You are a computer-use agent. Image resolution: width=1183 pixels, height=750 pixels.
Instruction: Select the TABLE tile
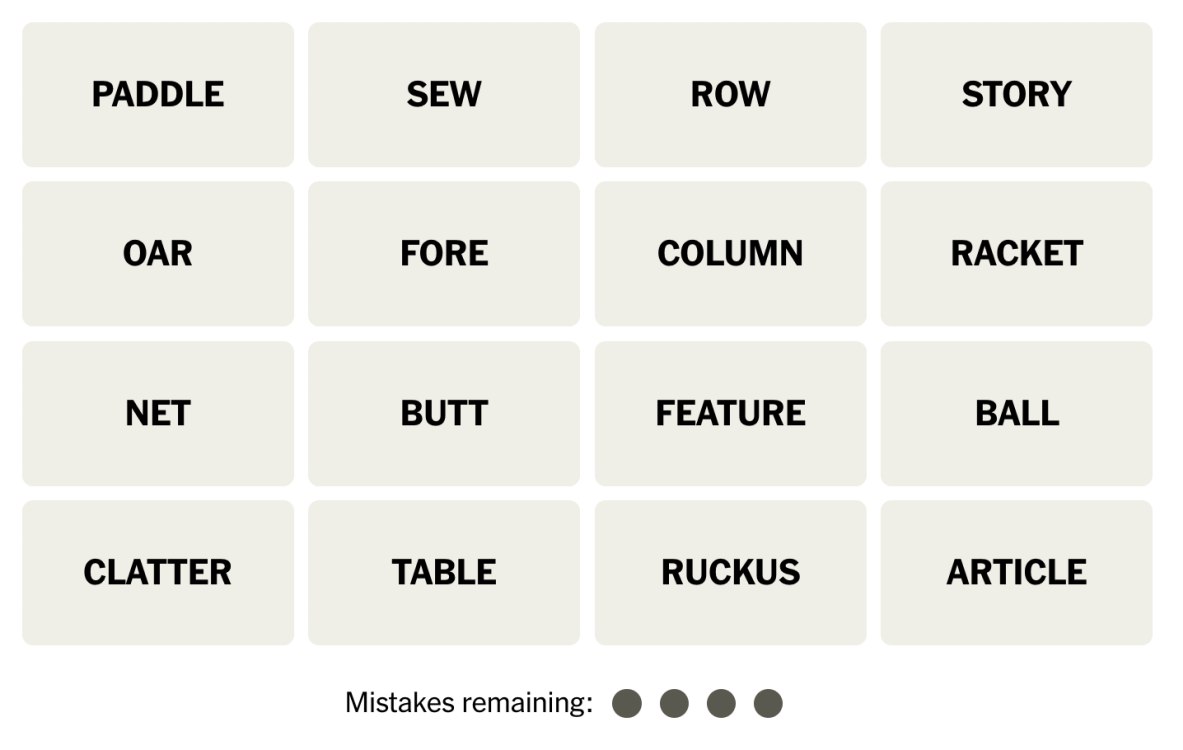[444, 572]
